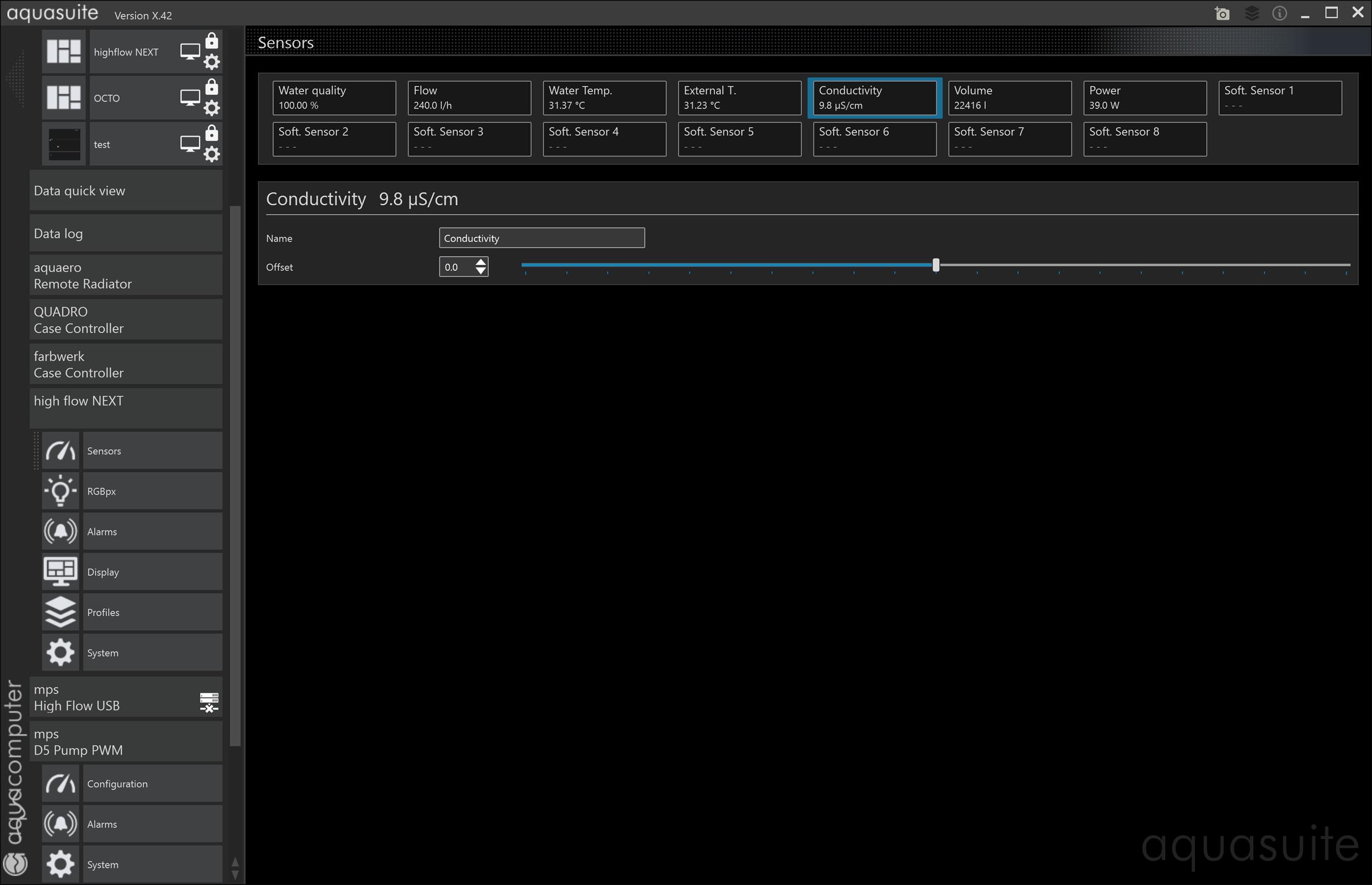The image size is (1372, 885).
Task: Collapse the mps D5 Pump PWM section
Action: coord(125,741)
